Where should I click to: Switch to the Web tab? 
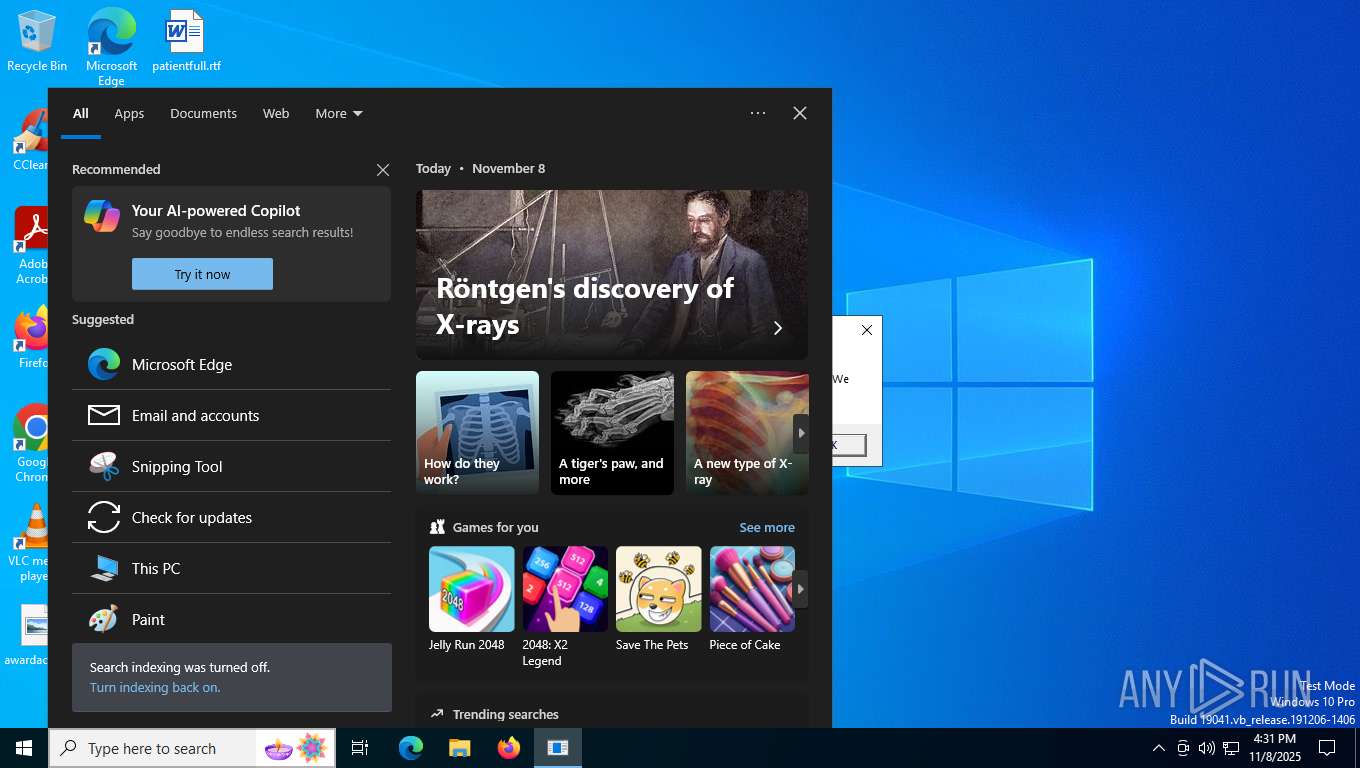(276, 114)
